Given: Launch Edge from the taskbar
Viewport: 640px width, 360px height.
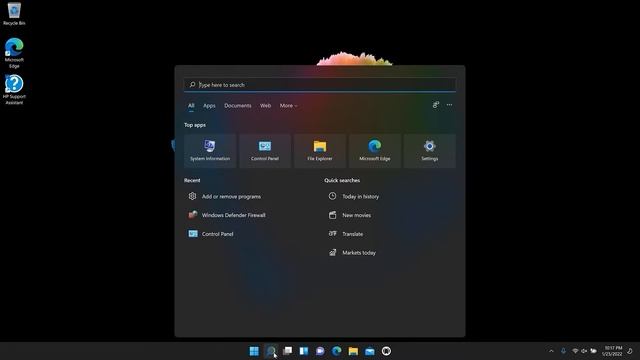Looking at the screenshot, I should tap(337, 351).
